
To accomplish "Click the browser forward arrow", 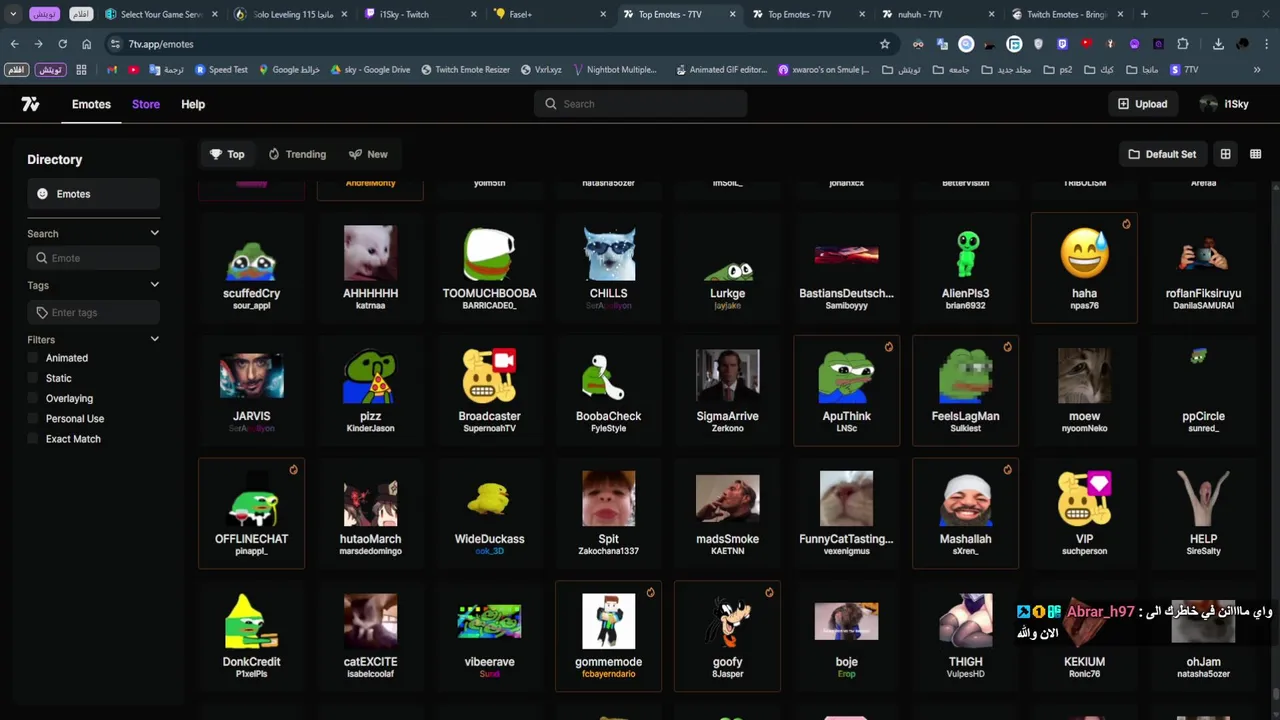I will (x=38, y=44).
